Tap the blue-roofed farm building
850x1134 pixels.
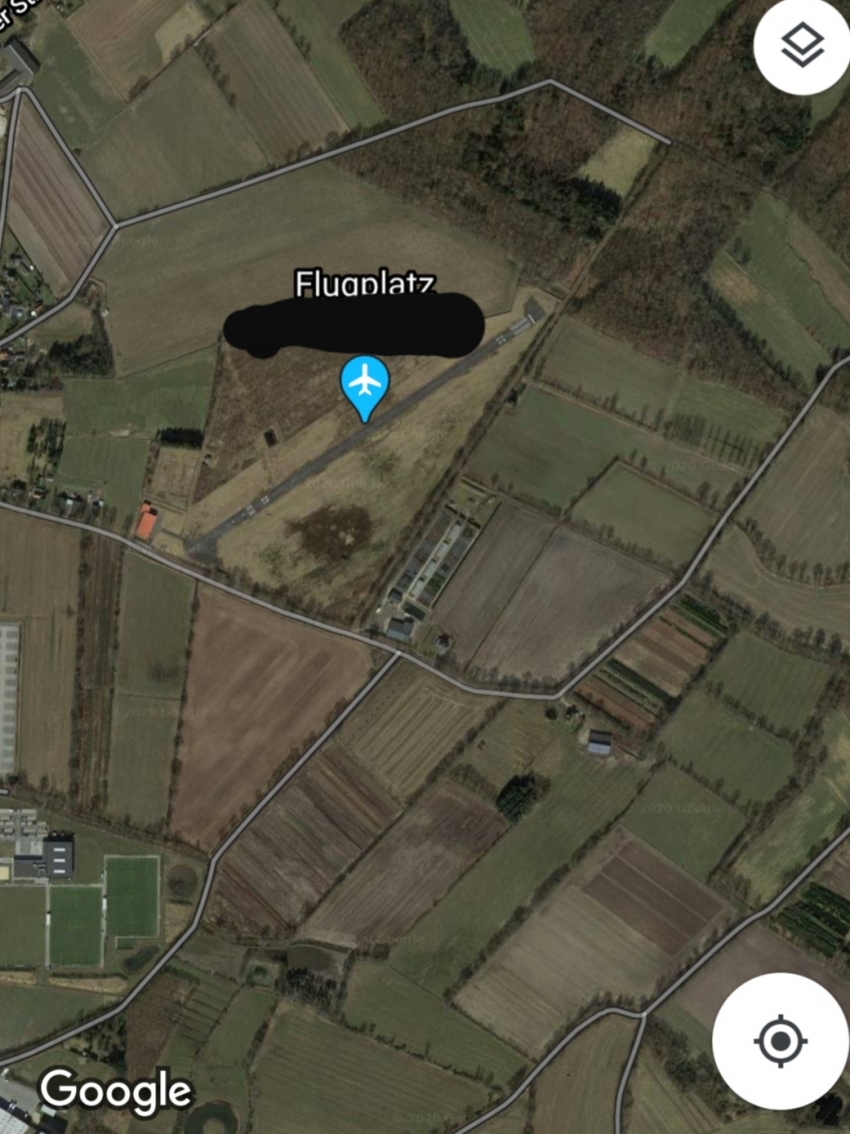tap(600, 743)
